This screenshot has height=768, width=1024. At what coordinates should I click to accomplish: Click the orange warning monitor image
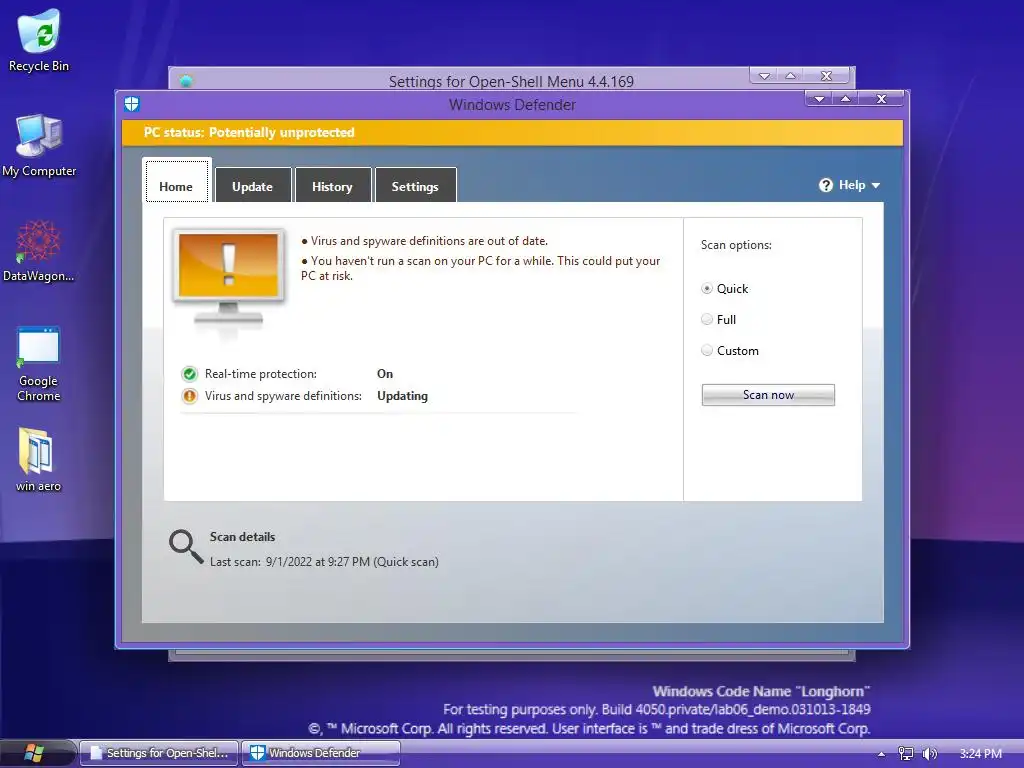[228, 278]
